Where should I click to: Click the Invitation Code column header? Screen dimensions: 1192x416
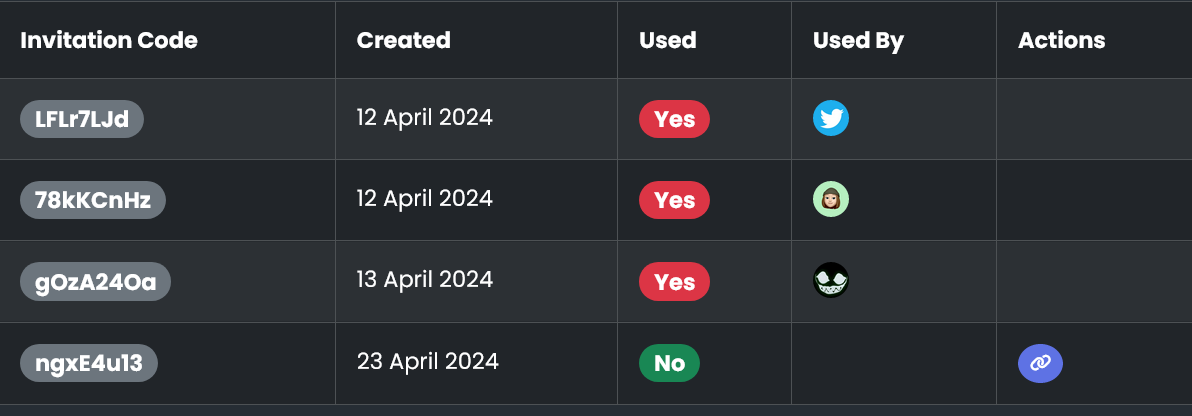pyautogui.click(x=109, y=40)
